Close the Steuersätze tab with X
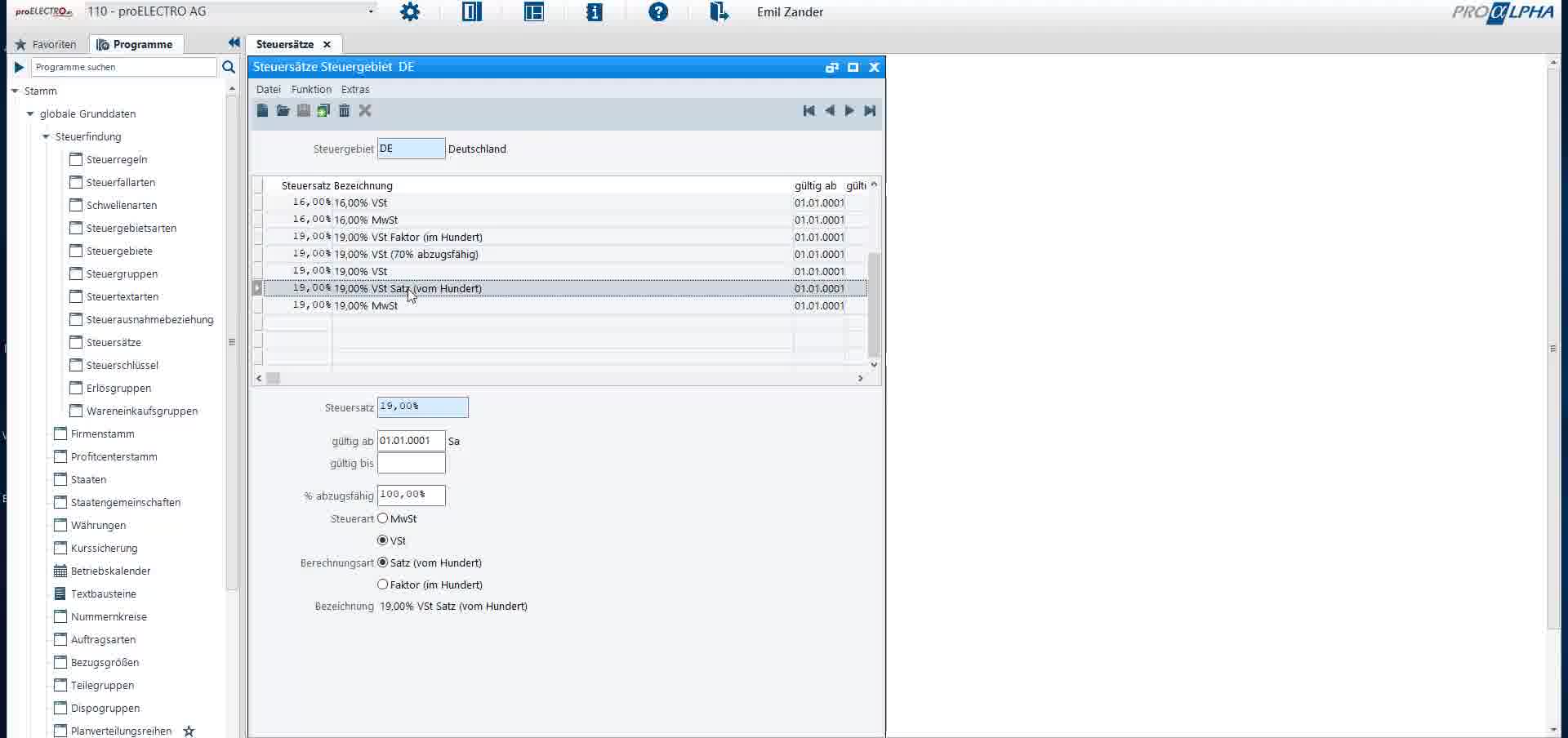1568x738 pixels. coord(327,44)
